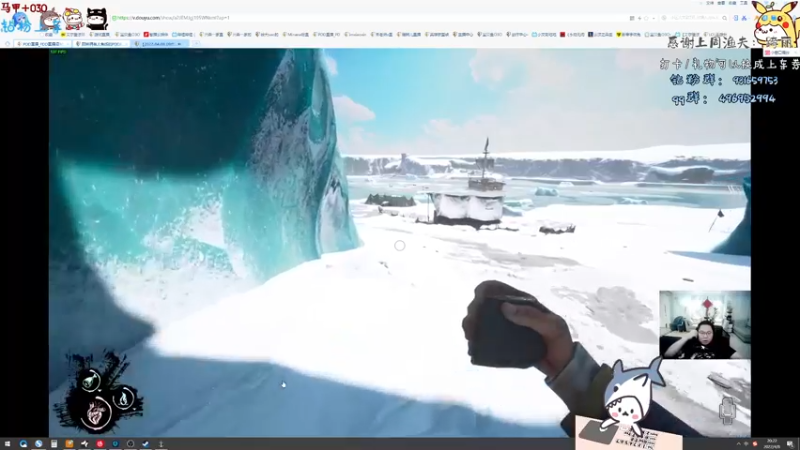Expand hidden system tray icons chevron

click(738, 444)
